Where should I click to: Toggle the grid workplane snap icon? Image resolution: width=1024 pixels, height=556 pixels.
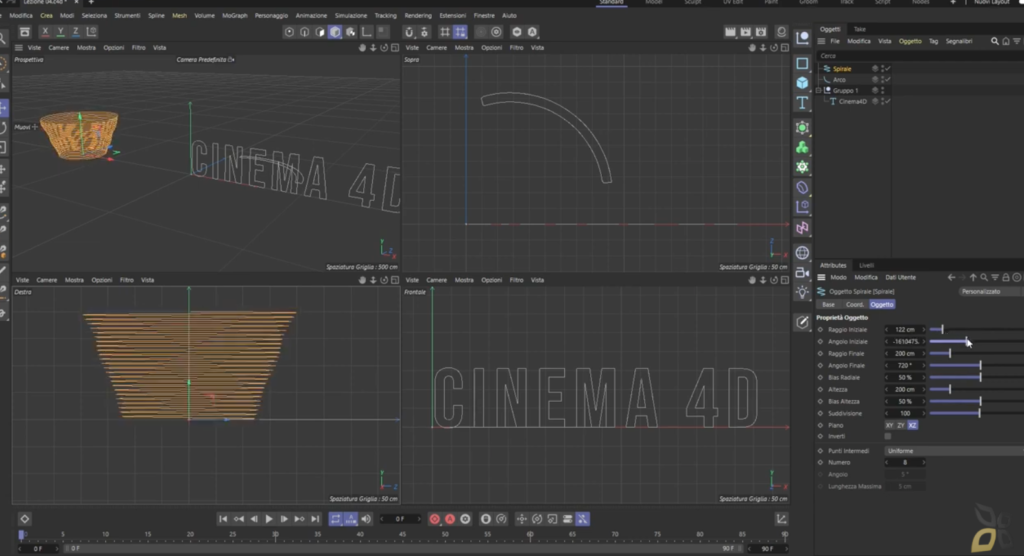point(445,31)
